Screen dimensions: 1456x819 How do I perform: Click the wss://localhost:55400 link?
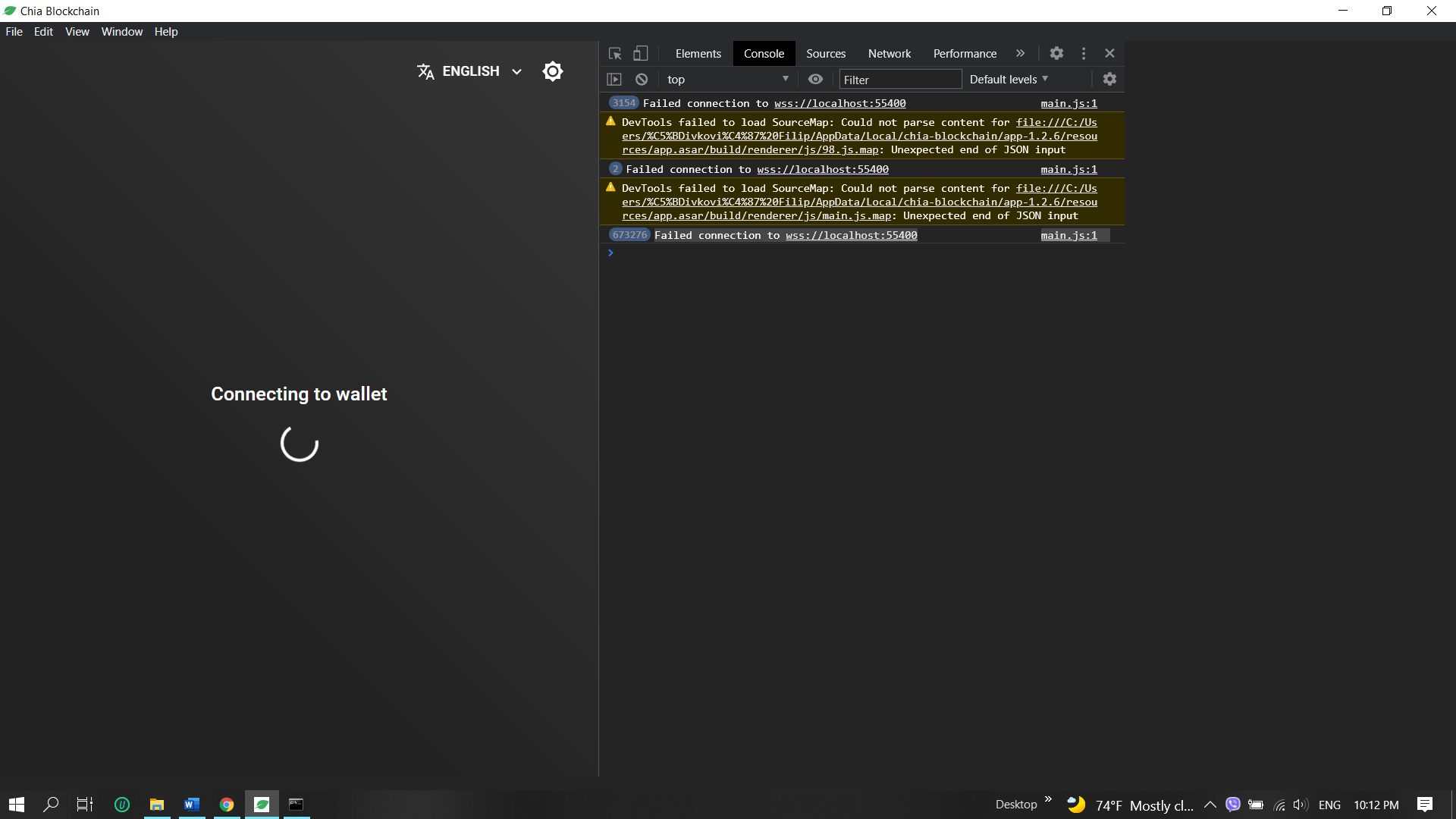tap(839, 103)
